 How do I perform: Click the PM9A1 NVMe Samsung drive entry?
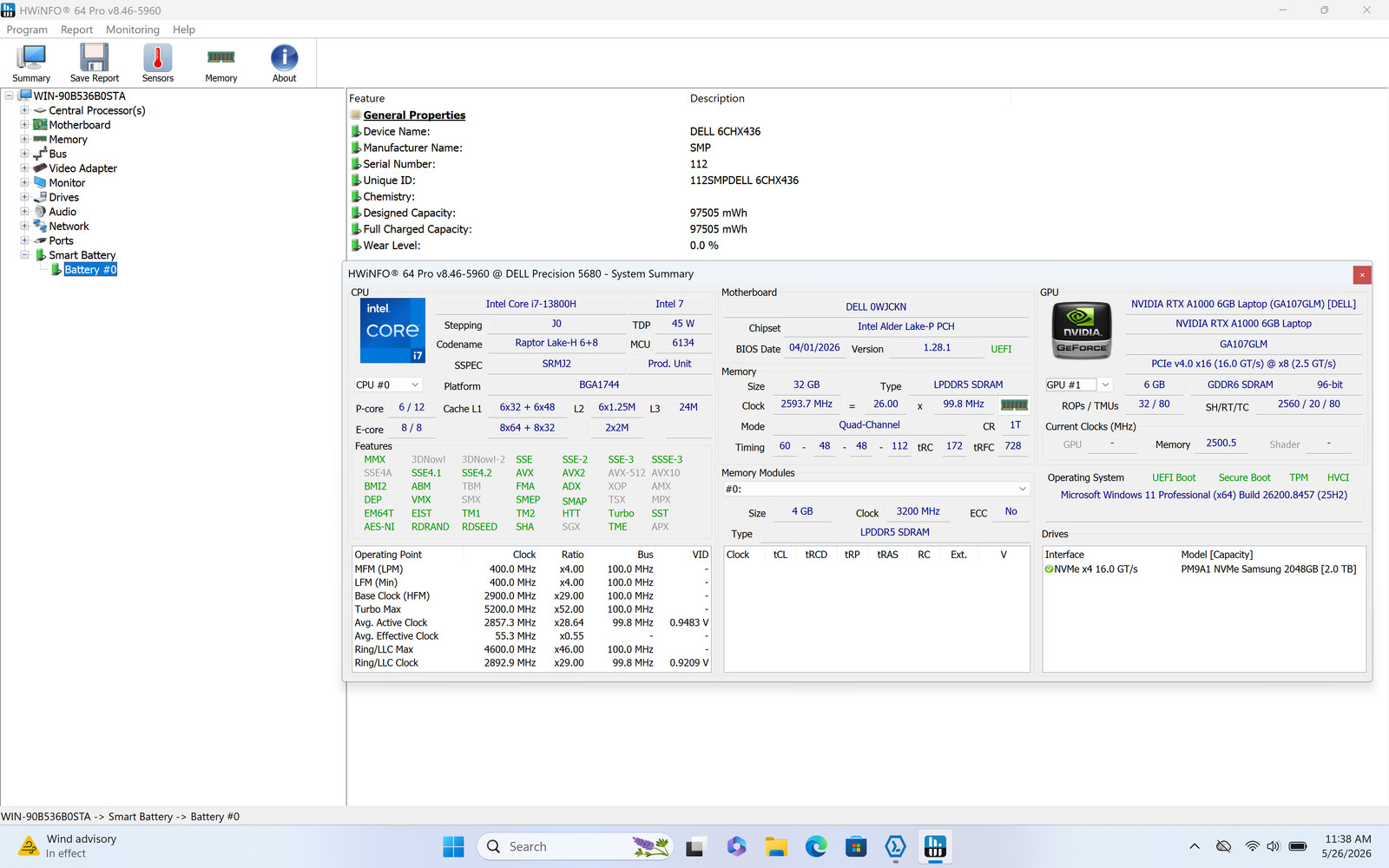pos(1268,569)
